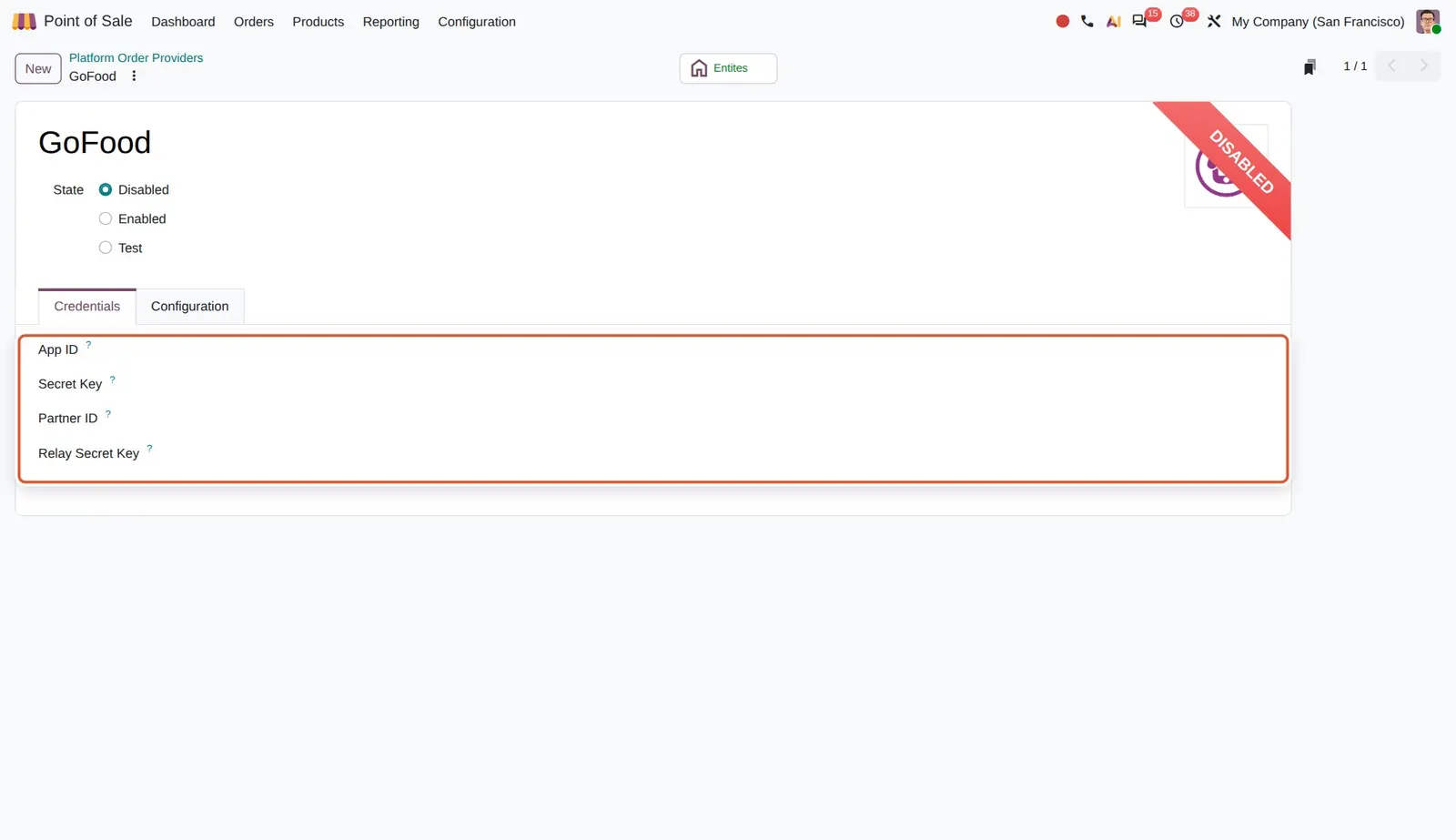The width and height of the screenshot is (1456, 840).
Task: Click the Entites stat button
Action: pos(728,68)
